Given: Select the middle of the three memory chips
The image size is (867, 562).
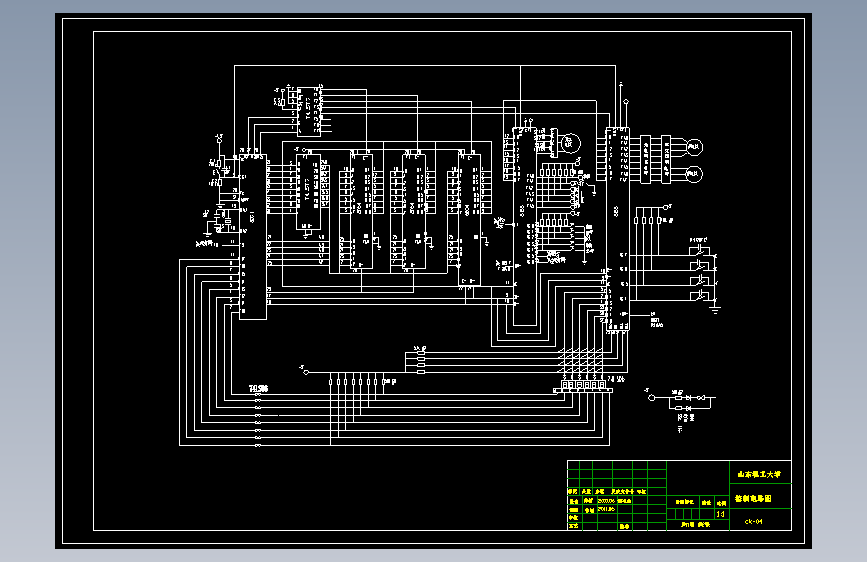Looking at the screenshot, I should [414, 211].
